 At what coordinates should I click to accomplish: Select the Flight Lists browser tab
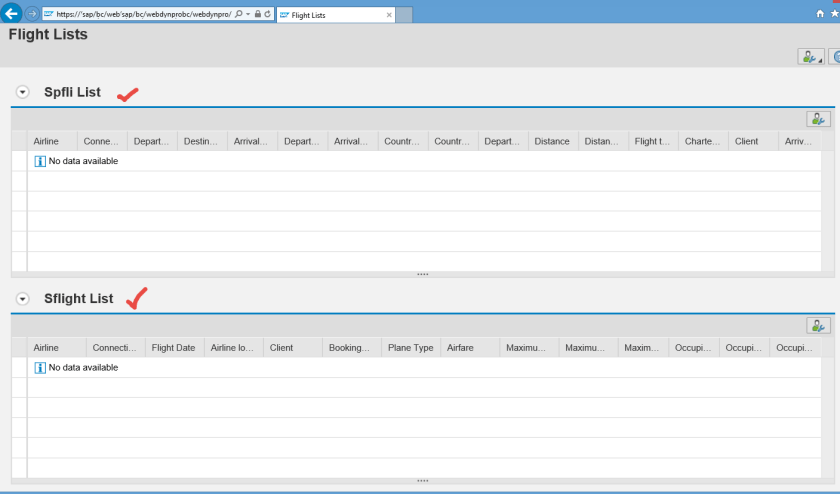point(335,15)
